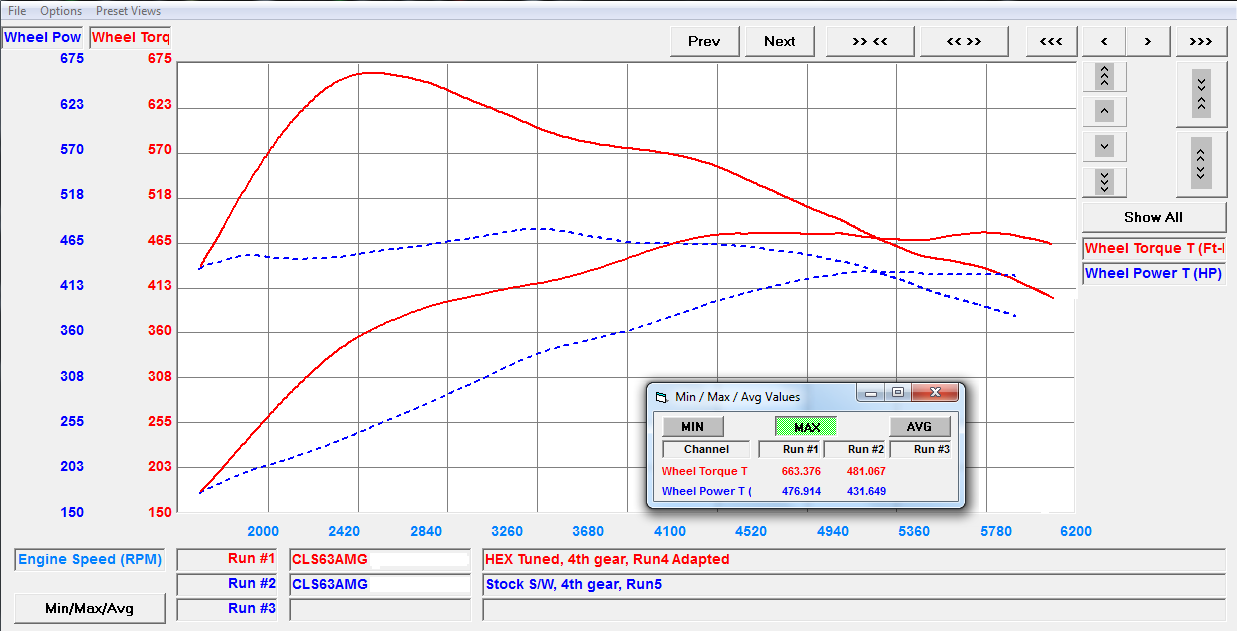Click the horizontal zoom-in '>> <<' button
This screenshot has height=631, width=1237.
[869, 41]
